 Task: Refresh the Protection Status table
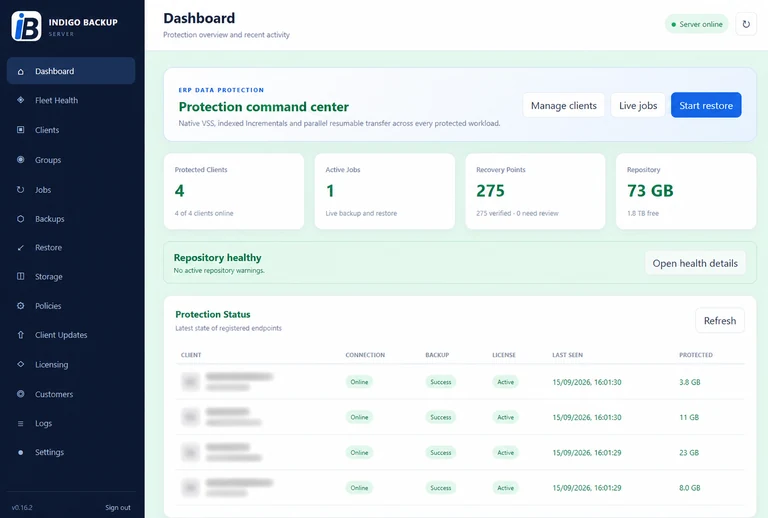(720, 321)
